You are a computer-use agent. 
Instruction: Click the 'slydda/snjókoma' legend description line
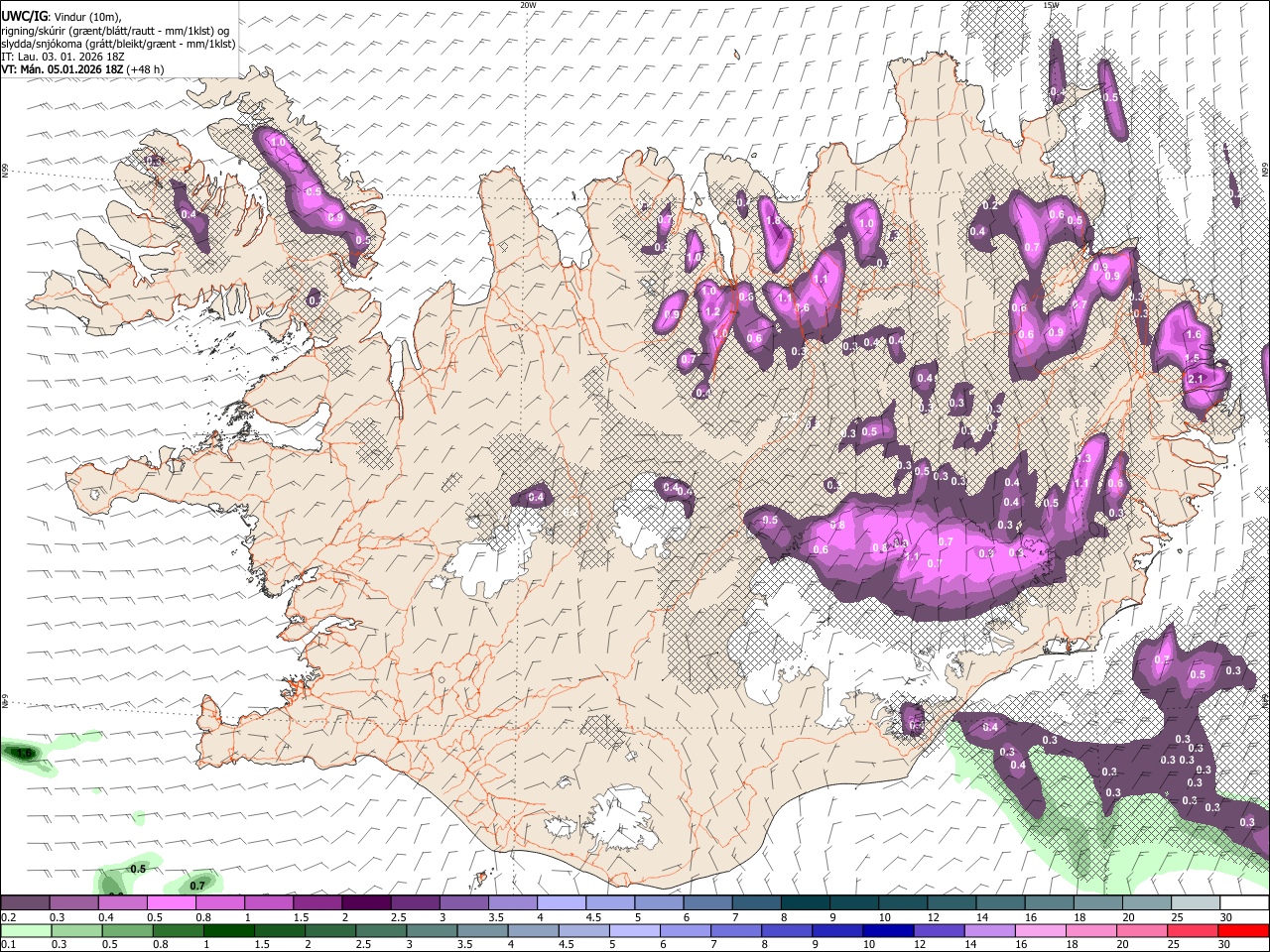click(x=118, y=44)
